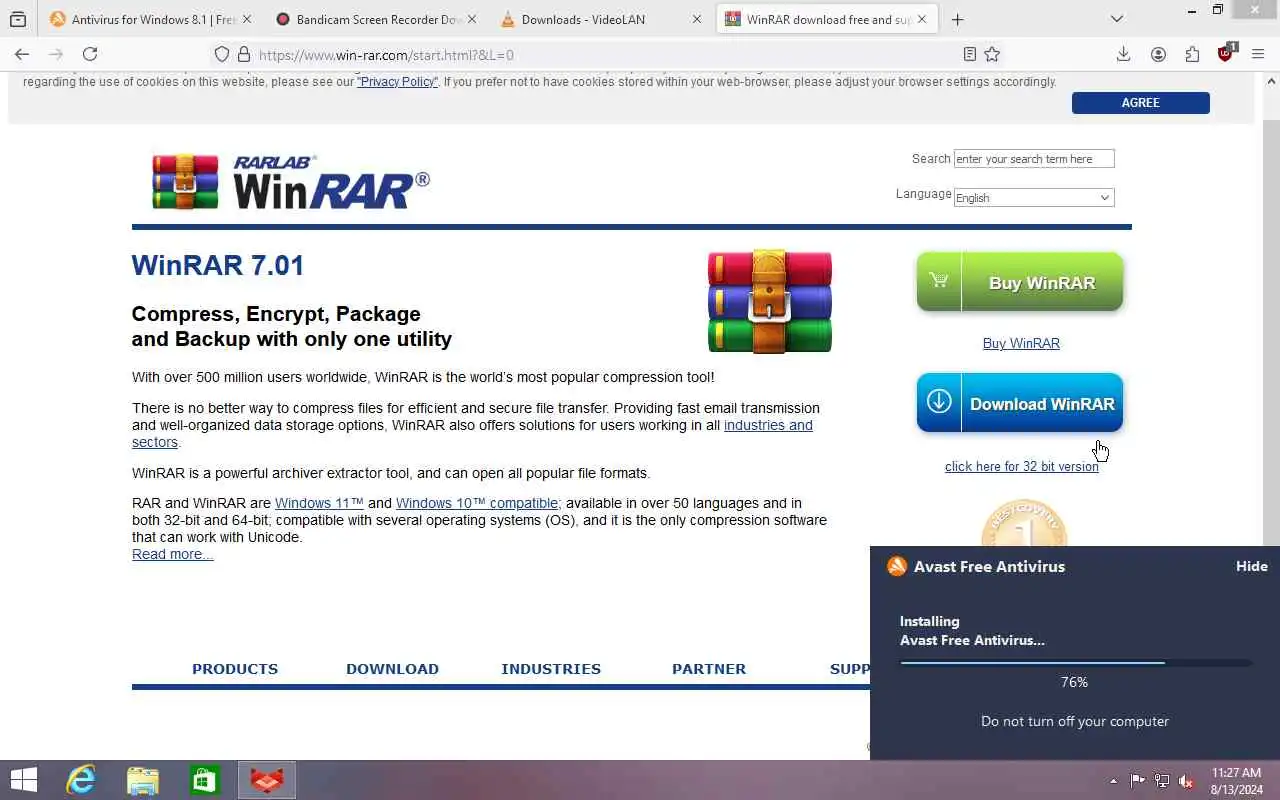Click the Firefox back arrow
This screenshot has height=800, width=1280.
[22, 54]
